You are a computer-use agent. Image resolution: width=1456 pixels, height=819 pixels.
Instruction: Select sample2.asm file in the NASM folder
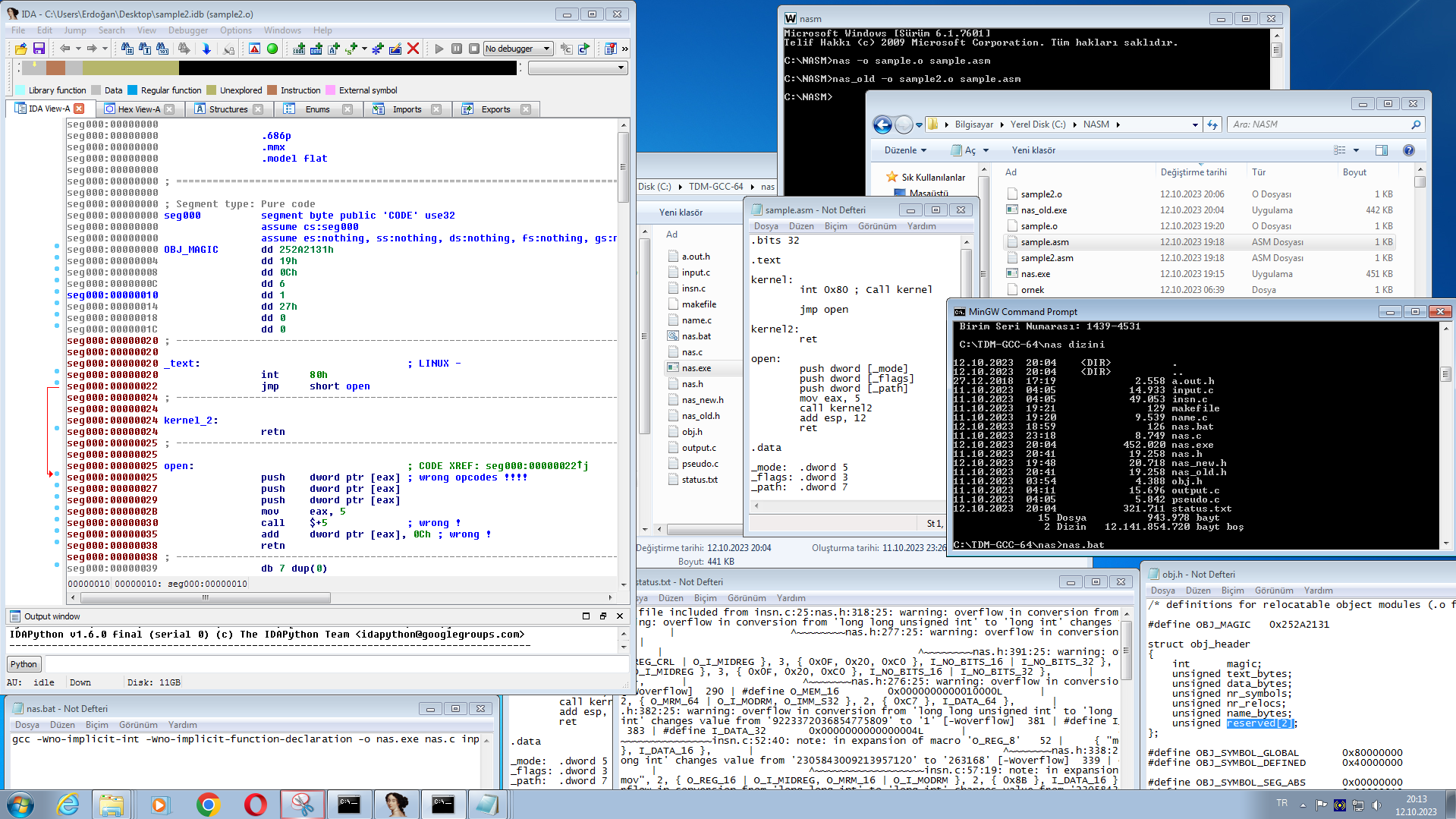[1046, 258]
